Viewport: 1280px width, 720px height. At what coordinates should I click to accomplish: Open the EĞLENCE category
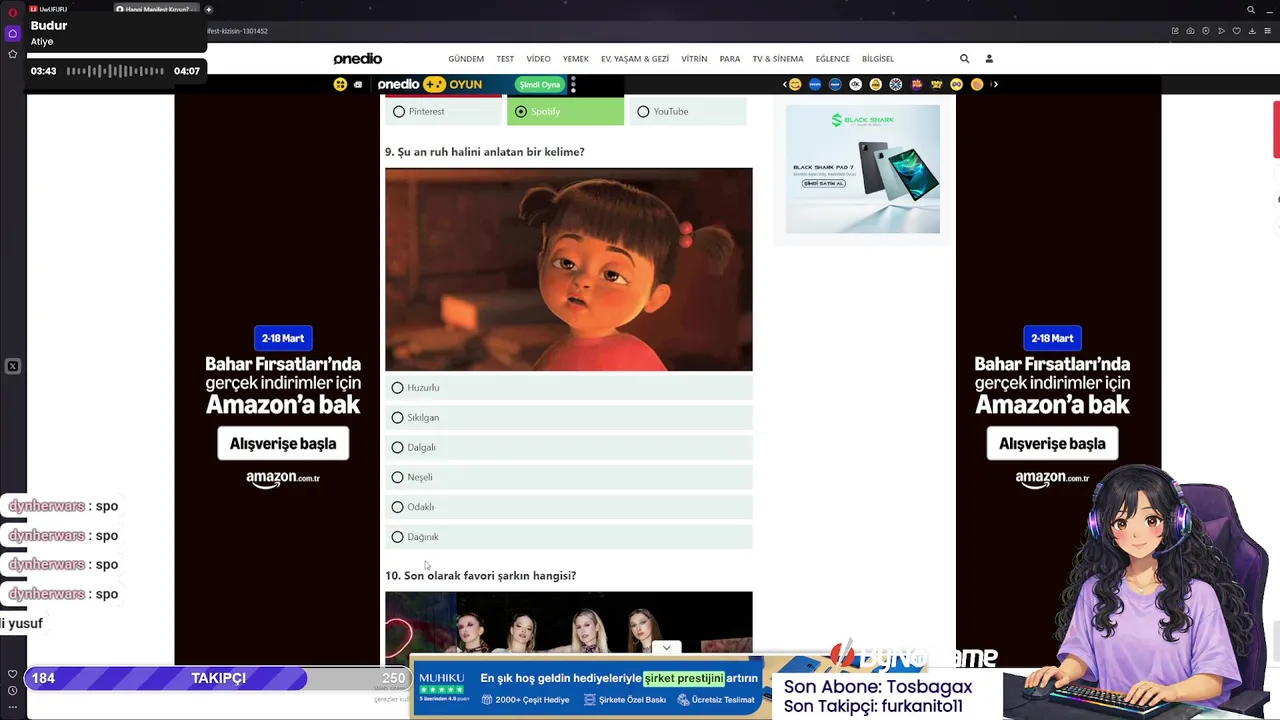click(x=832, y=59)
